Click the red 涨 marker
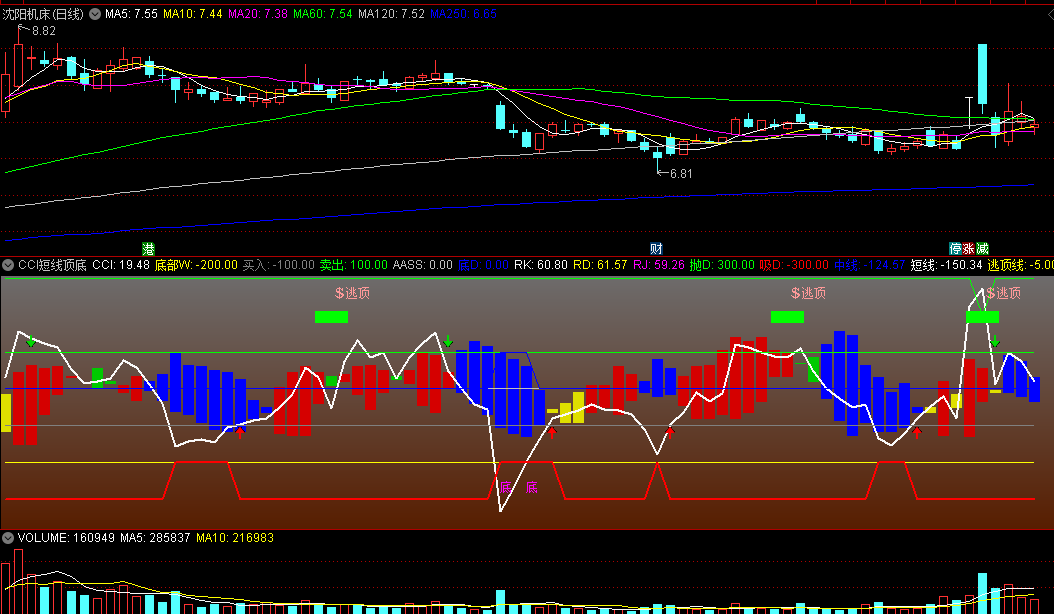 point(969,249)
